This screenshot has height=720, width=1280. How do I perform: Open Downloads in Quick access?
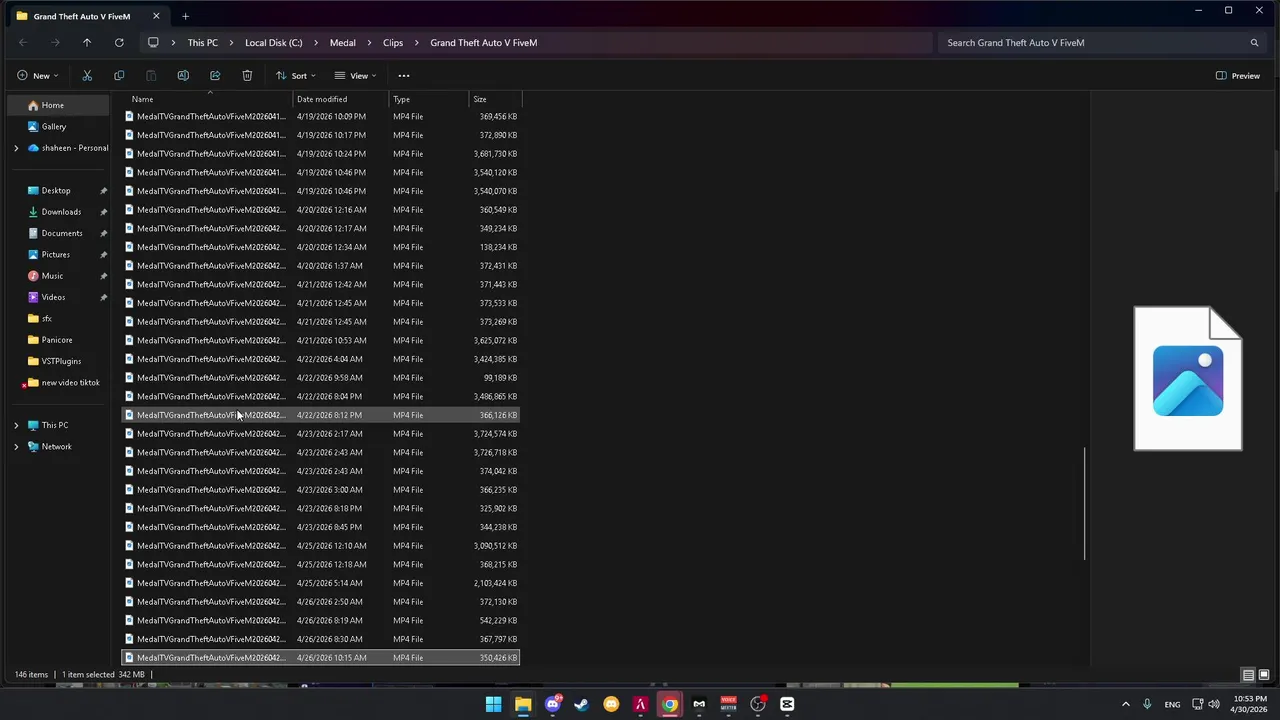(x=61, y=212)
